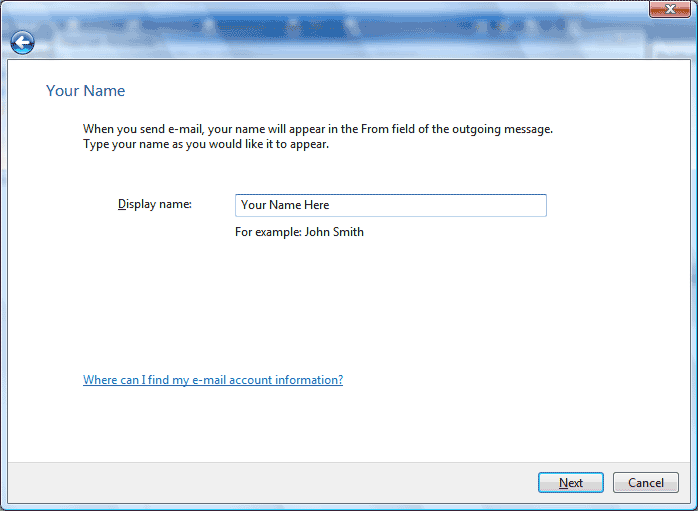Open the e-mail account information help link

[213, 380]
